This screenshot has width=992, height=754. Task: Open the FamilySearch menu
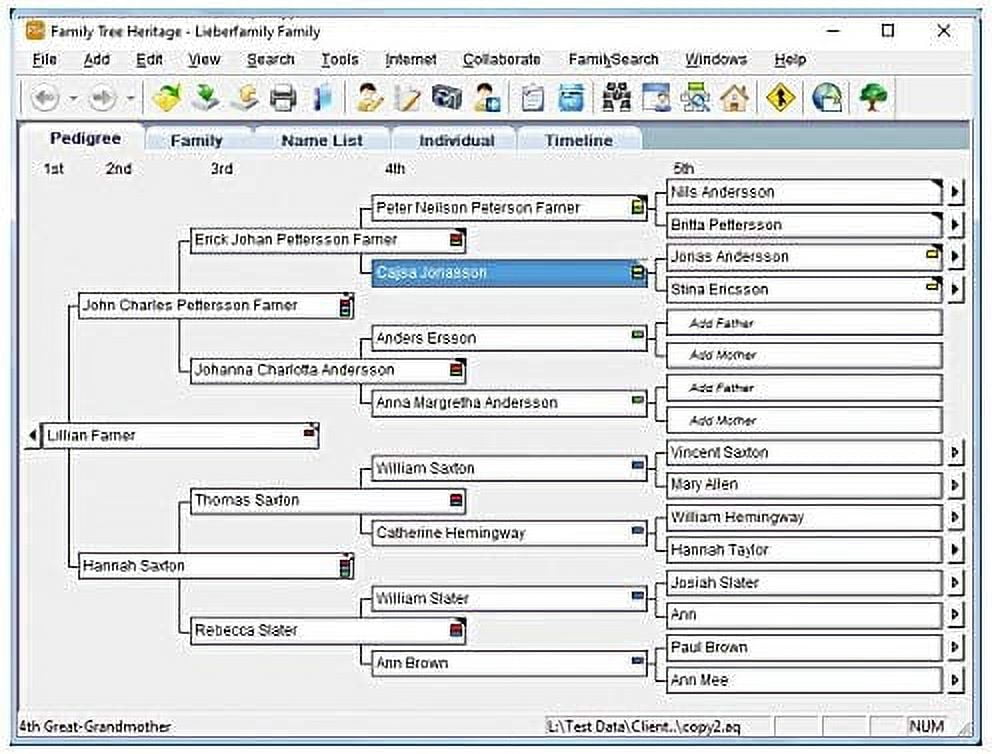point(613,60)
